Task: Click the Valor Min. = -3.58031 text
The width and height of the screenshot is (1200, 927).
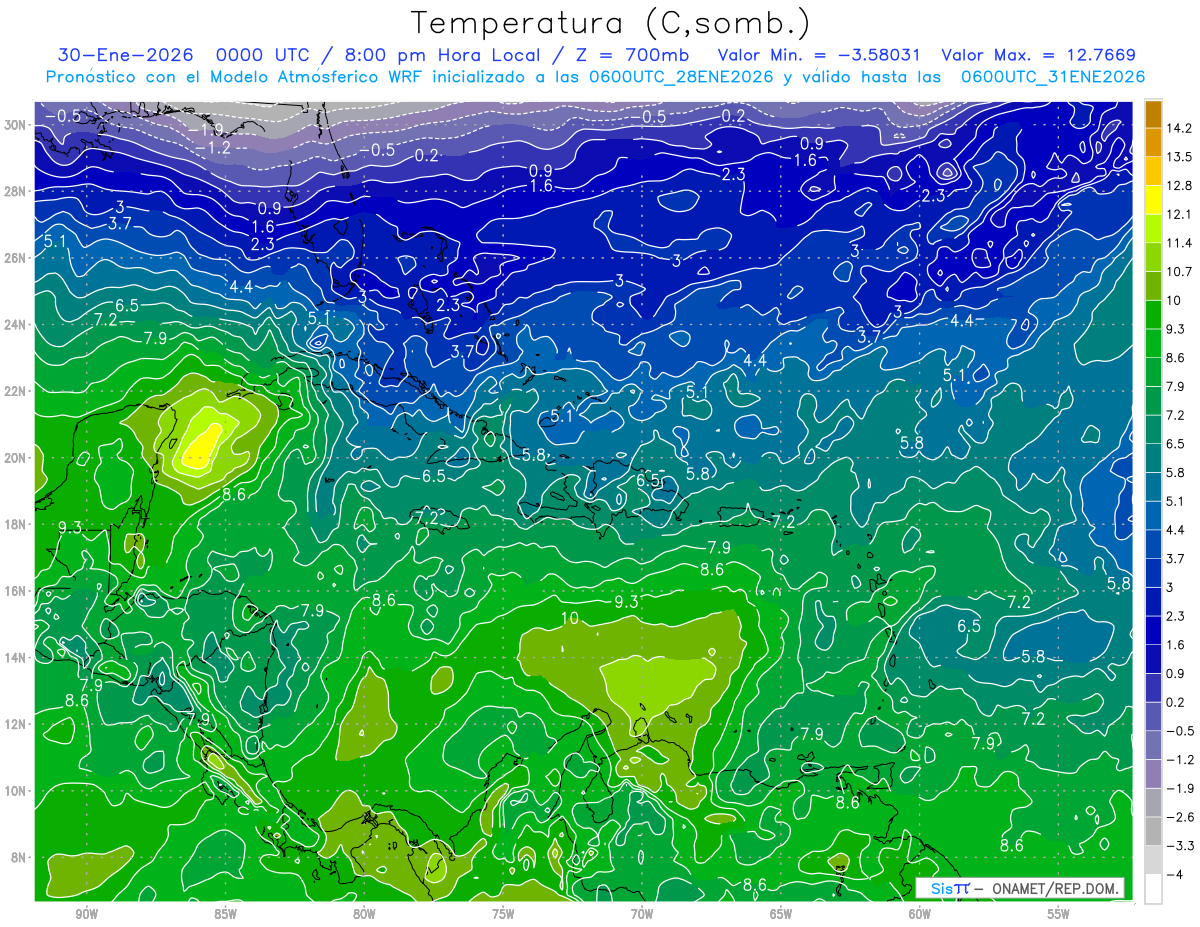Action: click(820, 55)
